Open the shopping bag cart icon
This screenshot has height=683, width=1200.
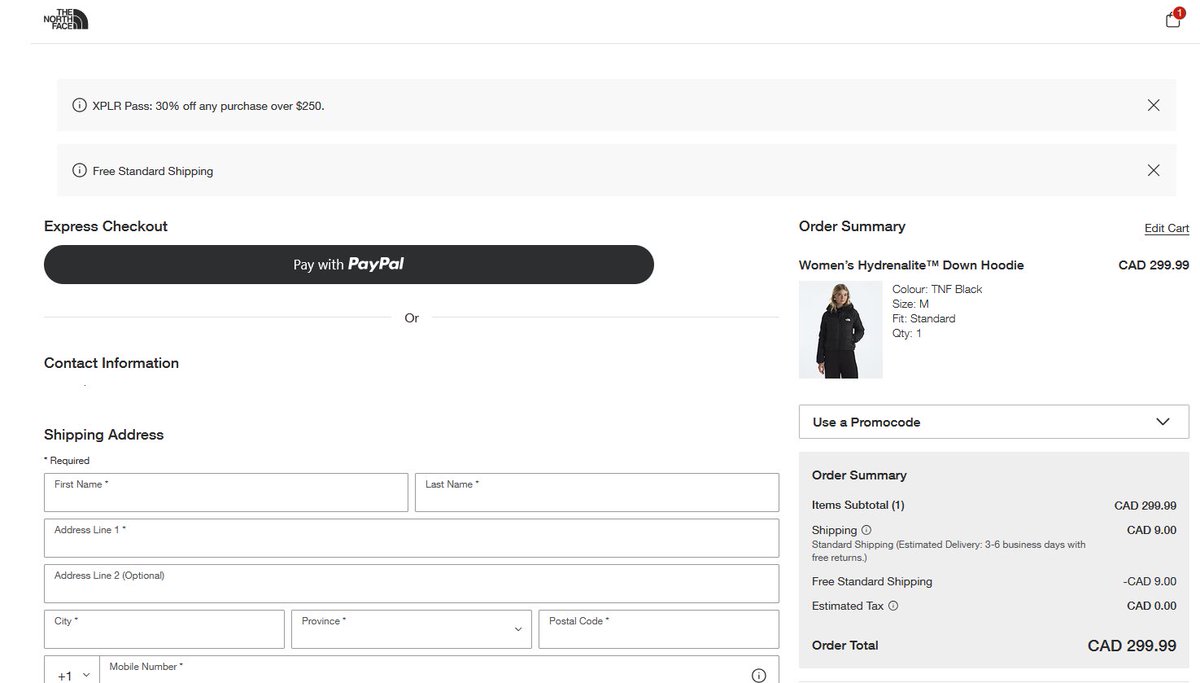click(1173, 19)
